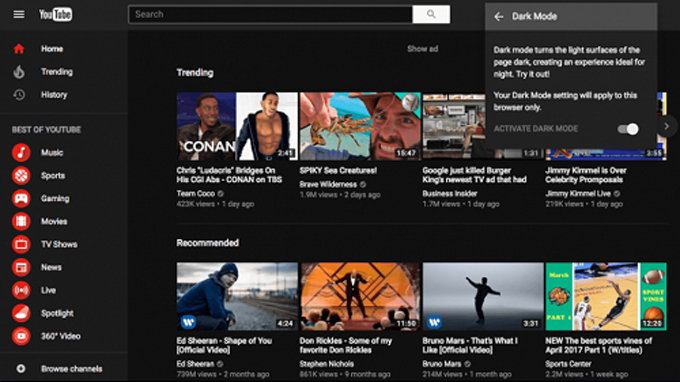Click verified badge next to Jimmy Kimmel Live
Screen dimensions: 680x382
(x=617, y=194)
